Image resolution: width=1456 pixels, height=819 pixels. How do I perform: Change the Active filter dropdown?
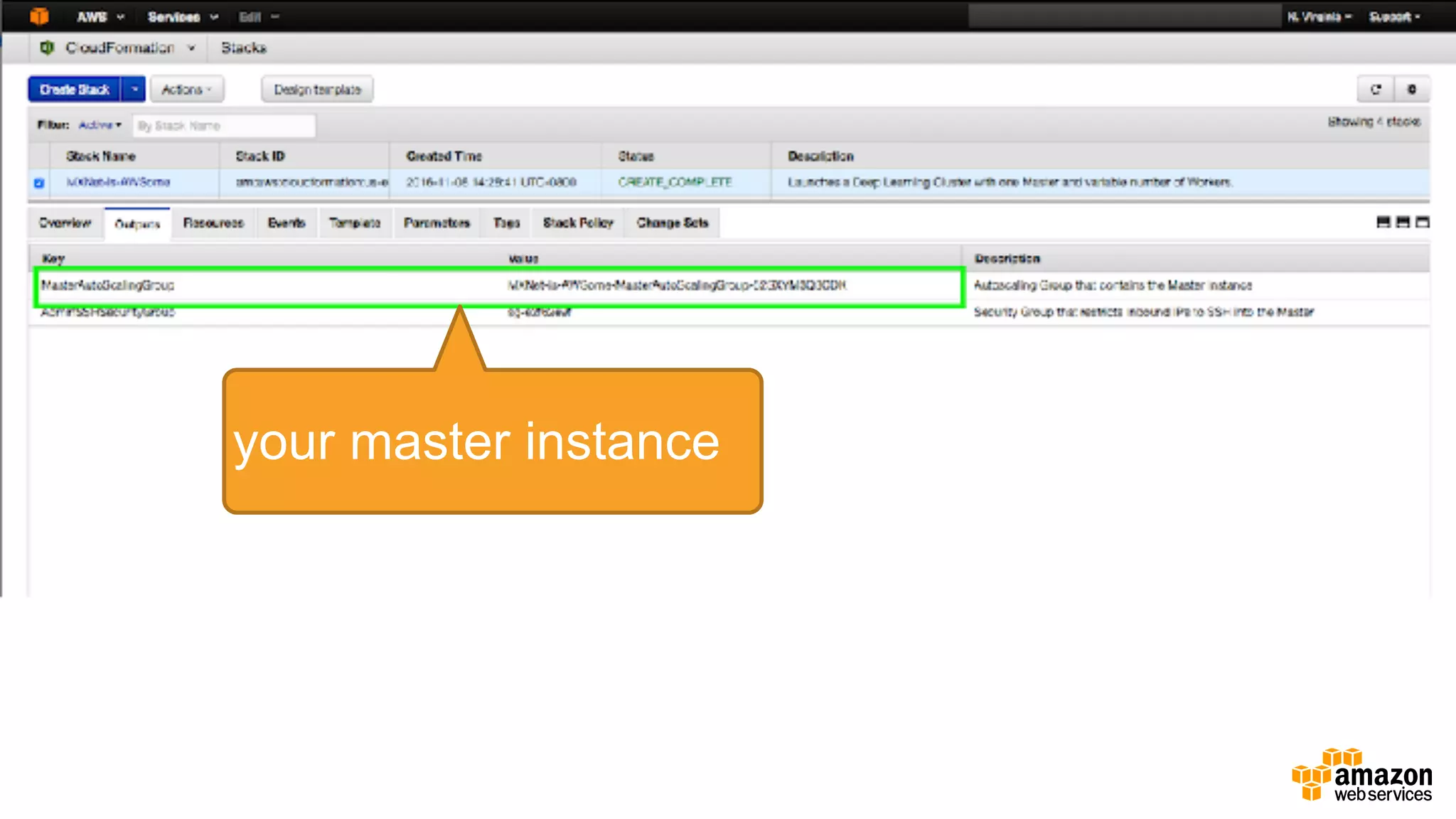click(100, 125)
